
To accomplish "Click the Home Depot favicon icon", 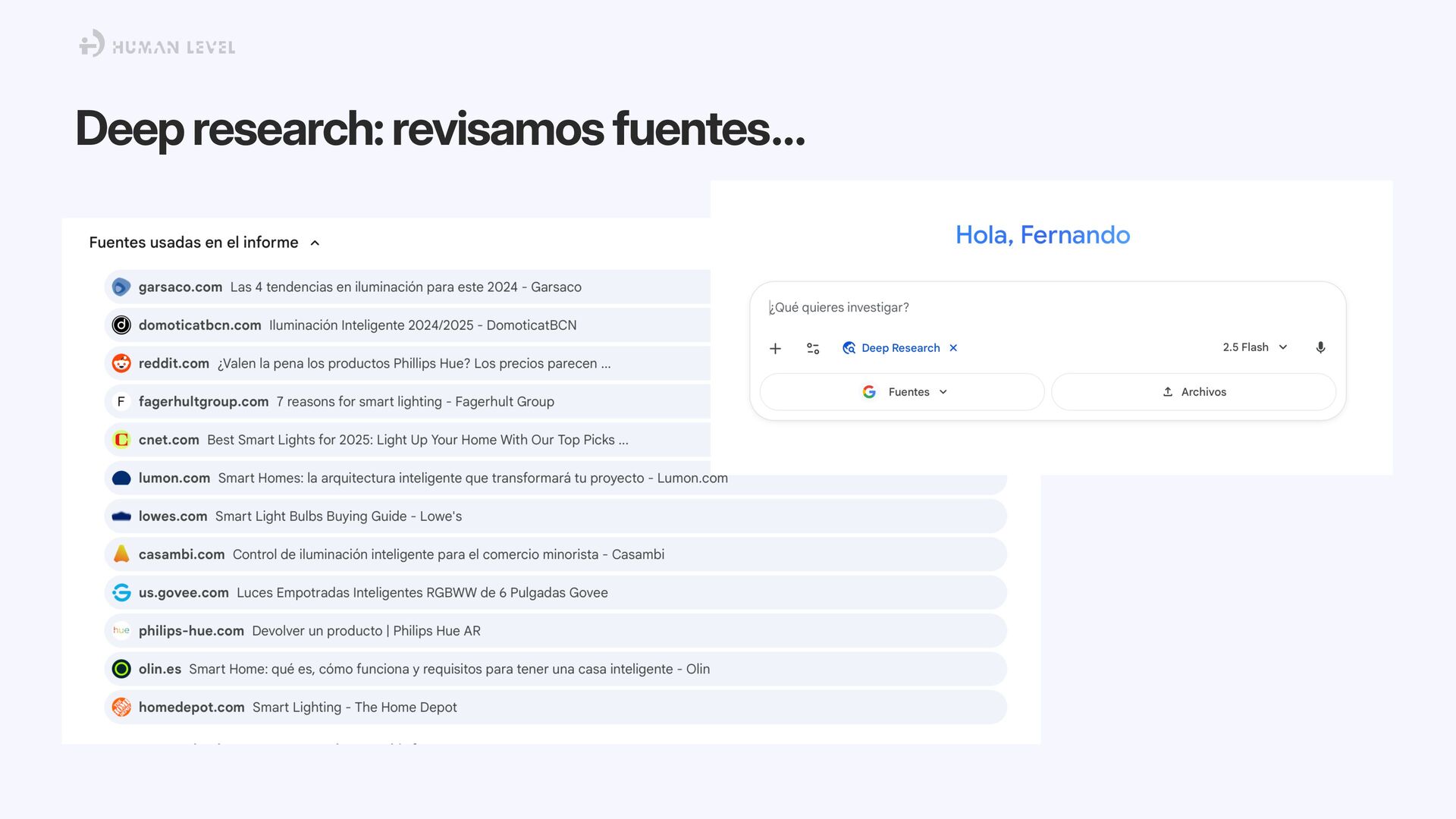I will pos(121,708).
